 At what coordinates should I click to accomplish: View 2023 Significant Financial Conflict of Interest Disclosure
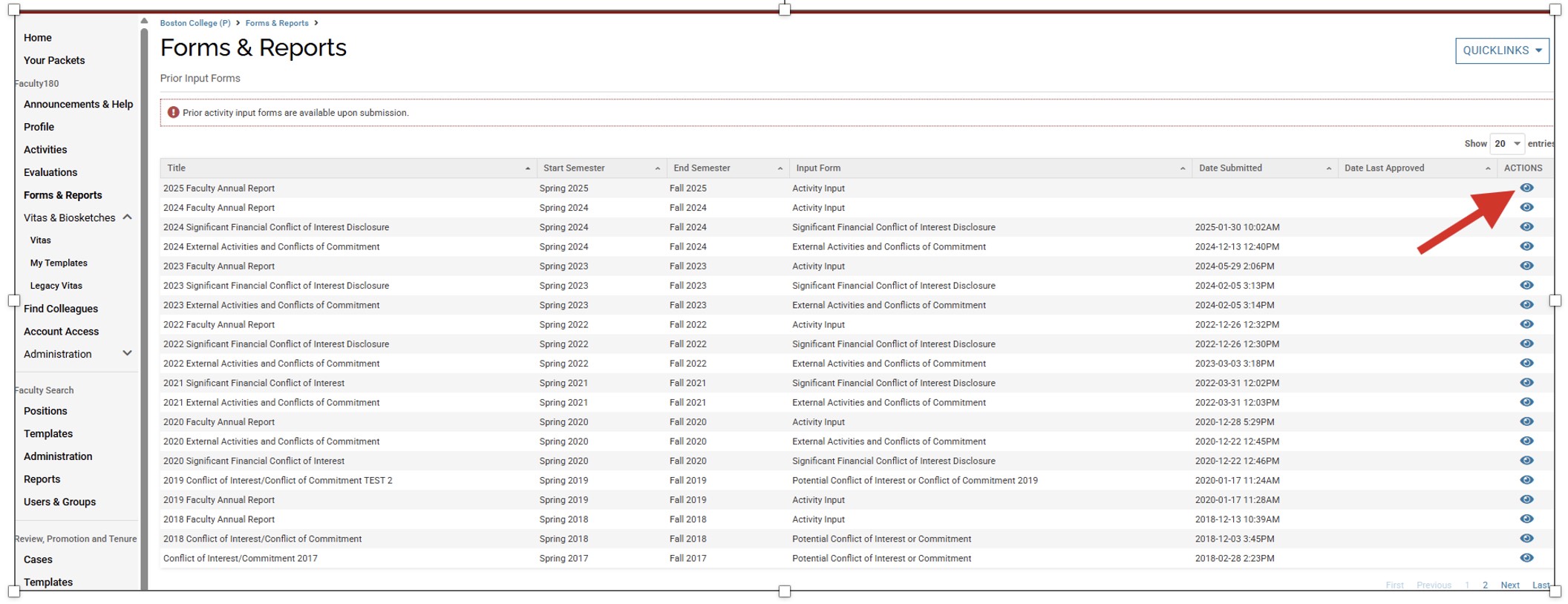pyautogui.click(x=1526, y=285)
